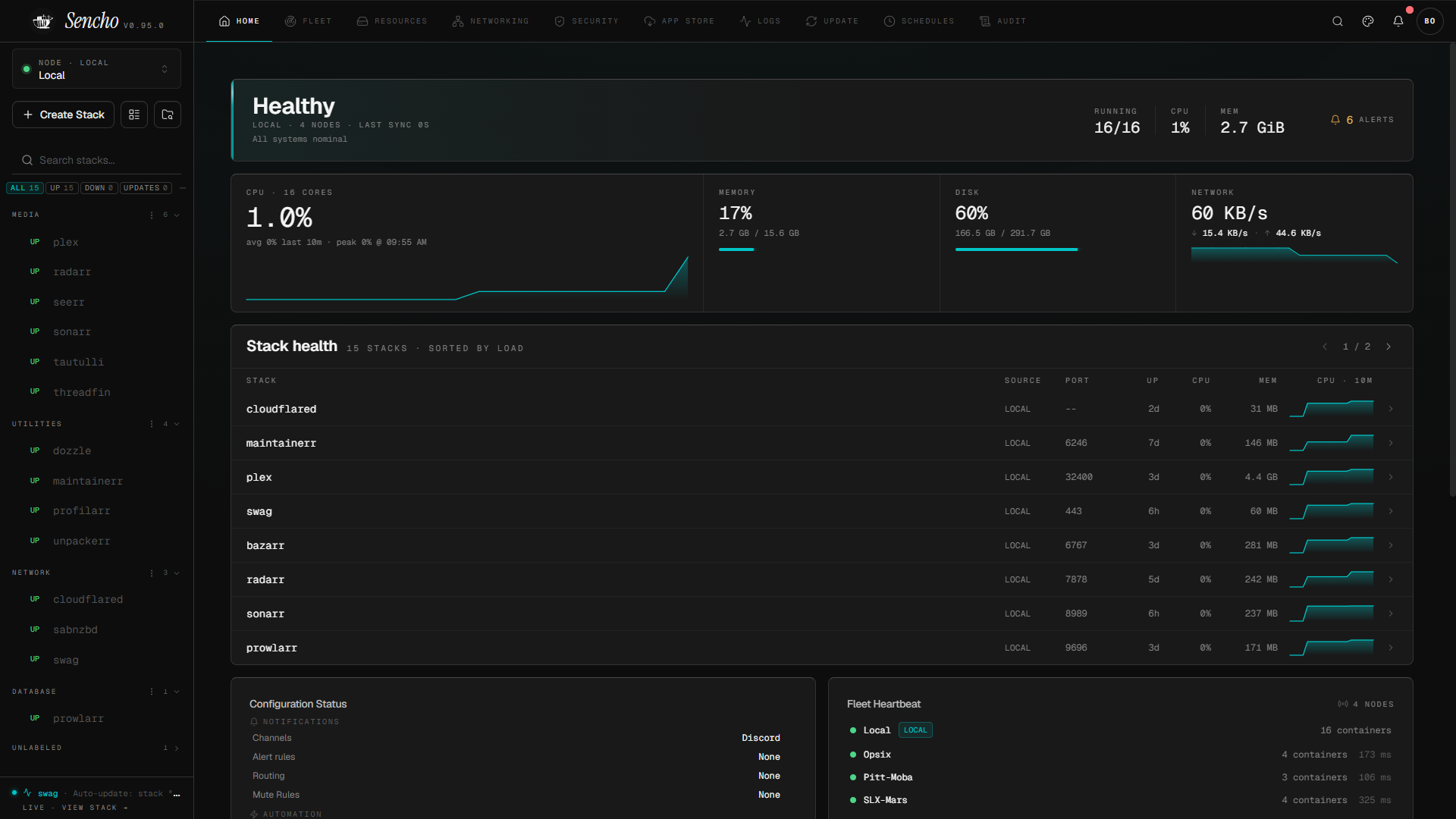Screen dimensions: 1456x819
Task: Filter stacks by DOWN 0
Action: tap(99, 188)
